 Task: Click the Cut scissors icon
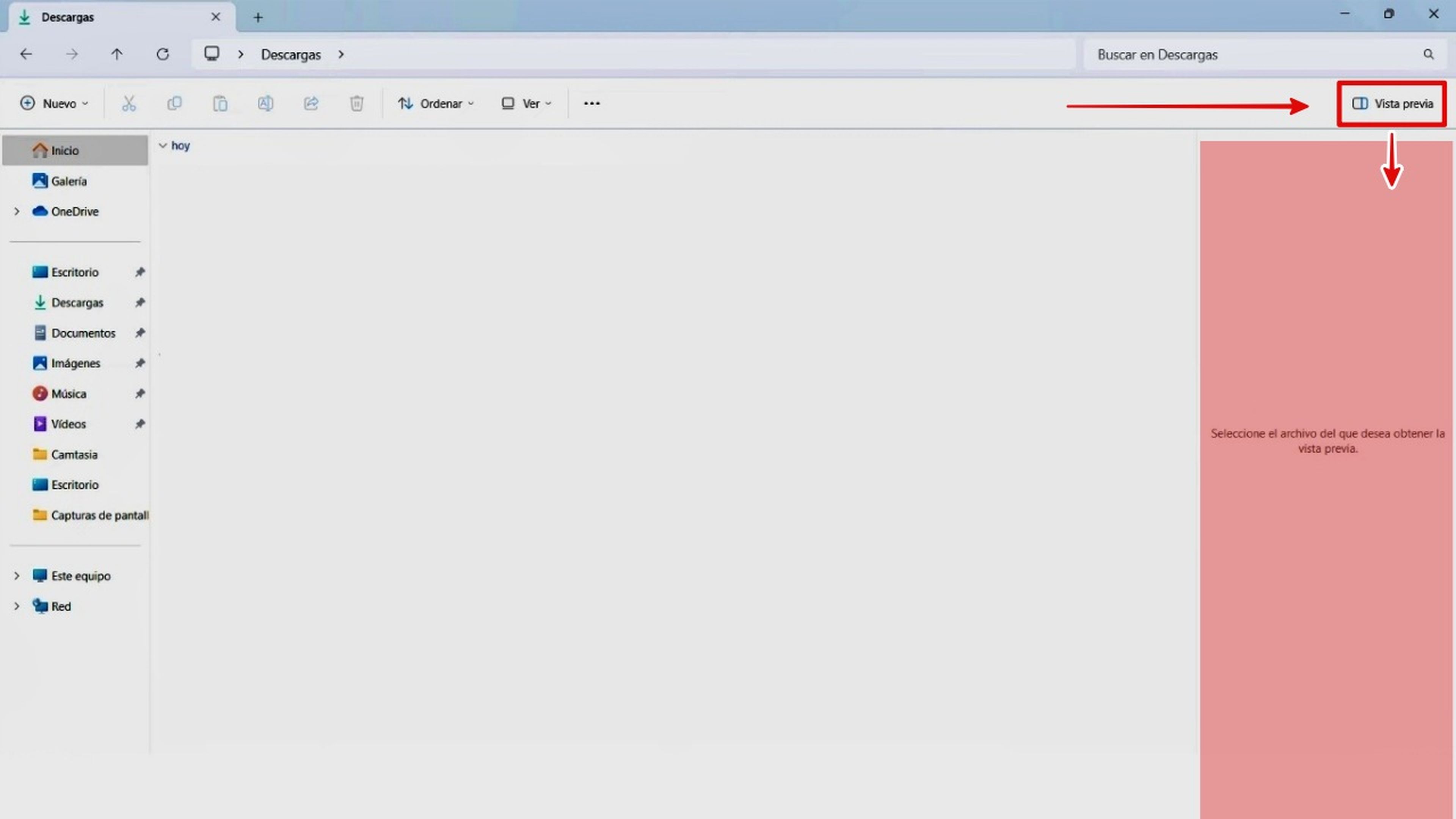pos(129,104)
